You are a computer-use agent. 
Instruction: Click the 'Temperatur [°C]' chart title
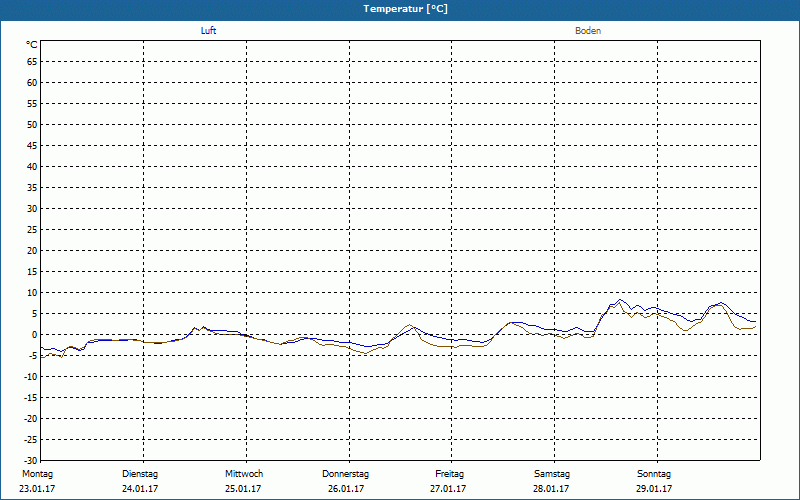(x=406, y=9)
